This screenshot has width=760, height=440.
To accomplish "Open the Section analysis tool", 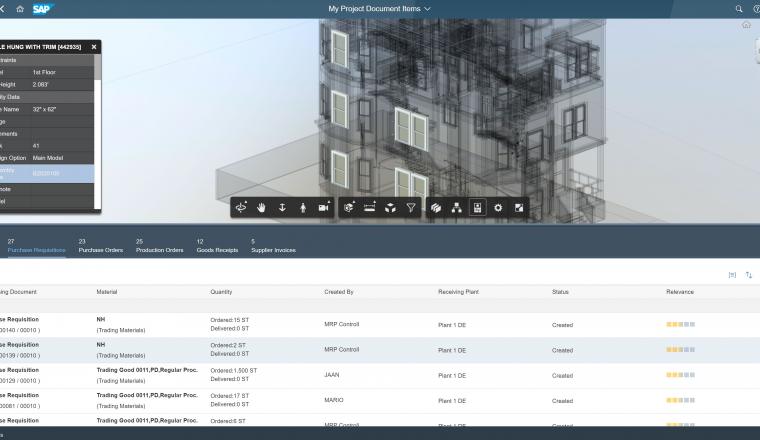I will click(x=349, y=208).
